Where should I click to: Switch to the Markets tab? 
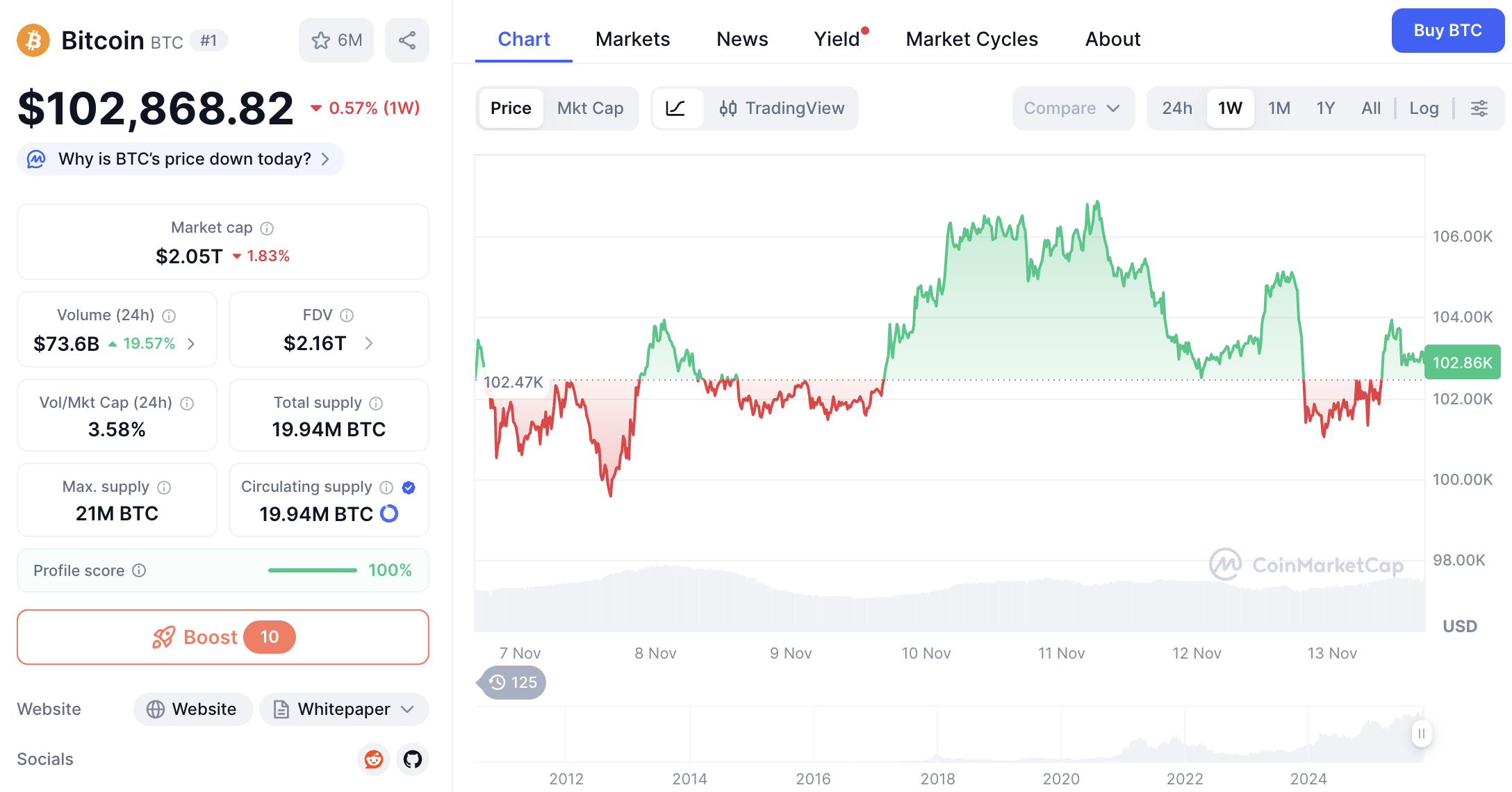tap(632, 39)
